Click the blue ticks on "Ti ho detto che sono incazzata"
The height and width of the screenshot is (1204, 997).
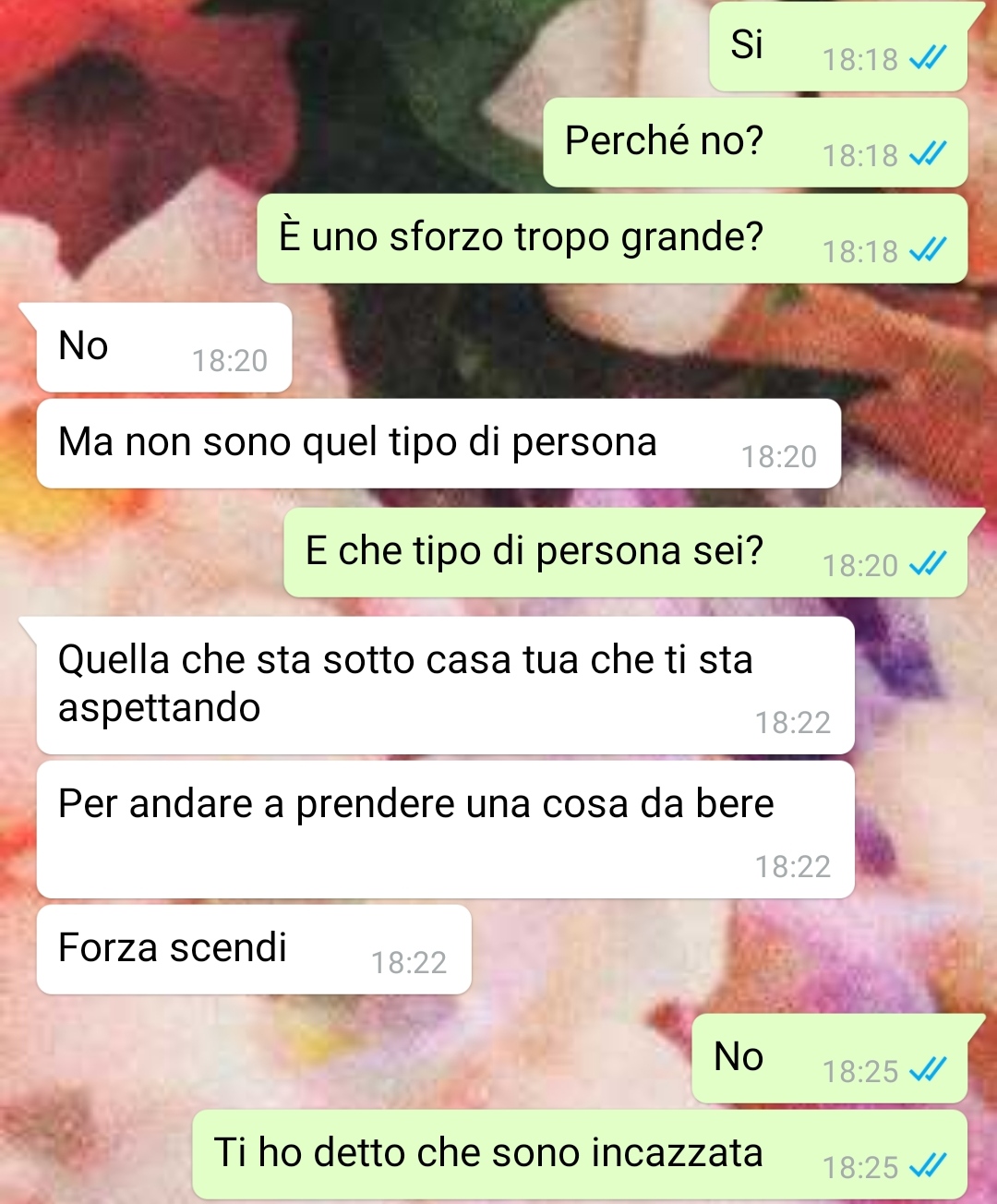[928, 1168]
